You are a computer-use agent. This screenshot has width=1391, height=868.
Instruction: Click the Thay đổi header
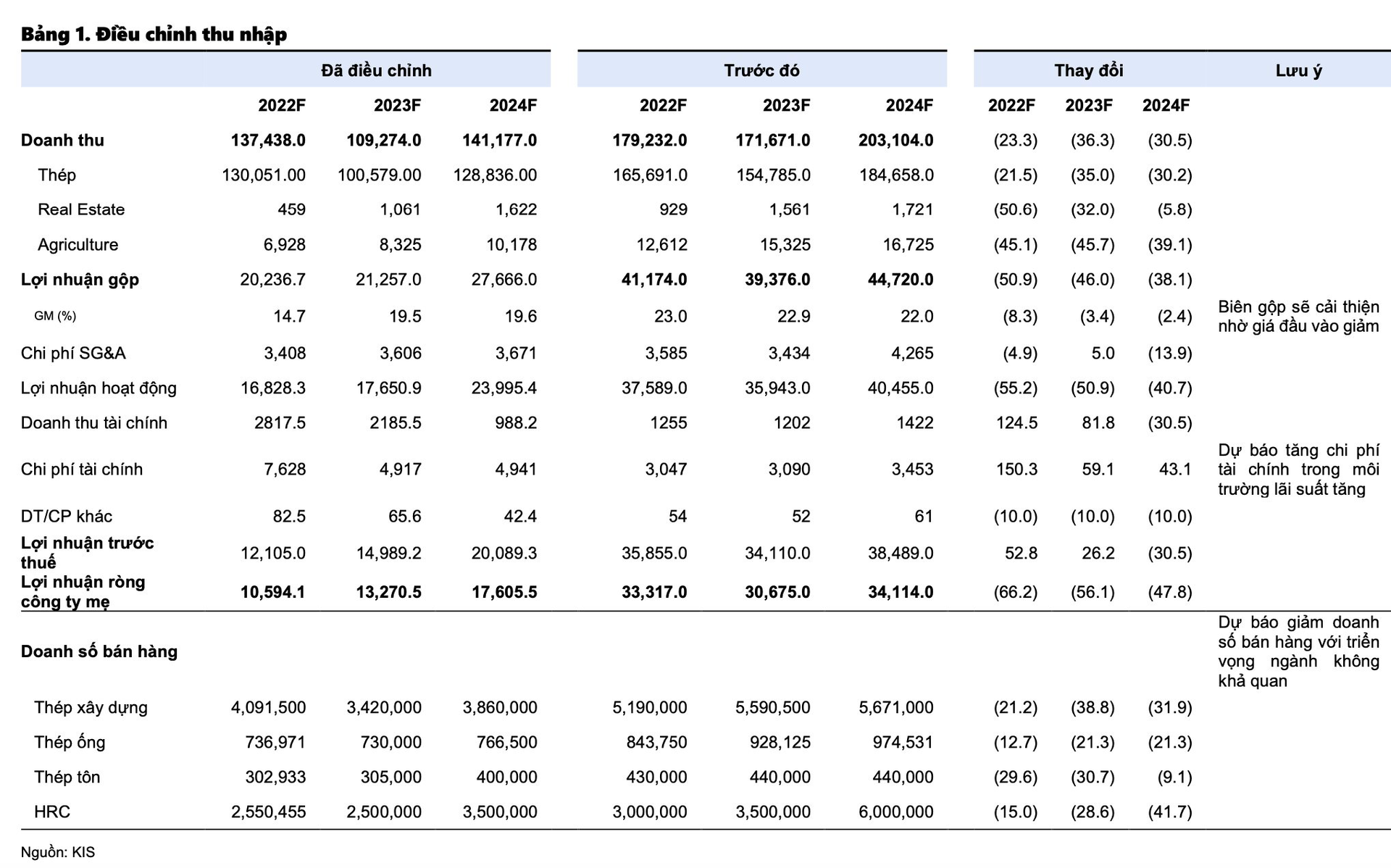(x=1088, y=70)
